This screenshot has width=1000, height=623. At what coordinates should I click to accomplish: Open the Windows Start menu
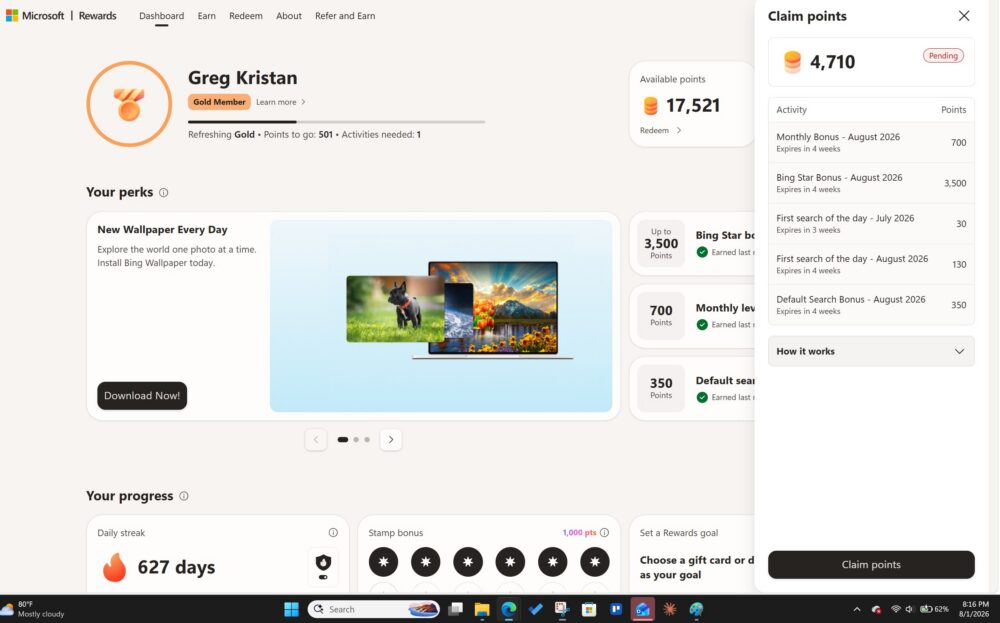(291, 609)
